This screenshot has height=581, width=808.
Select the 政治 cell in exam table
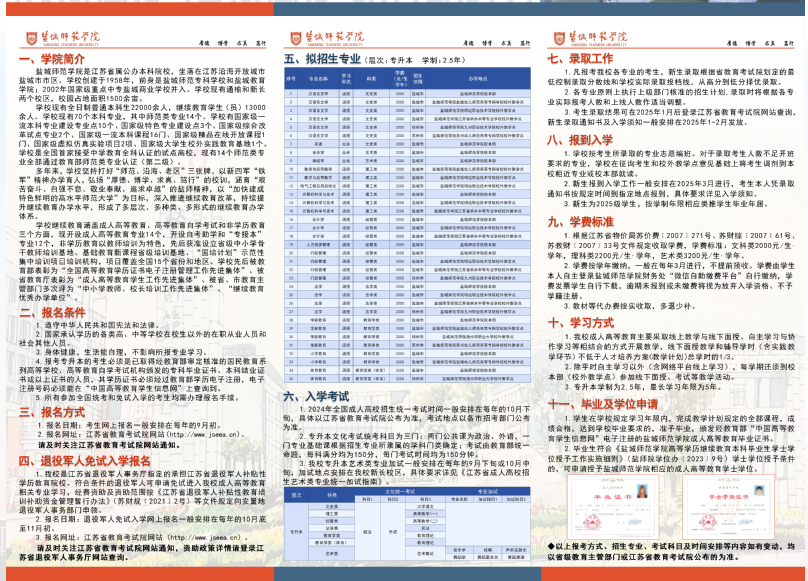pos(367,532)
